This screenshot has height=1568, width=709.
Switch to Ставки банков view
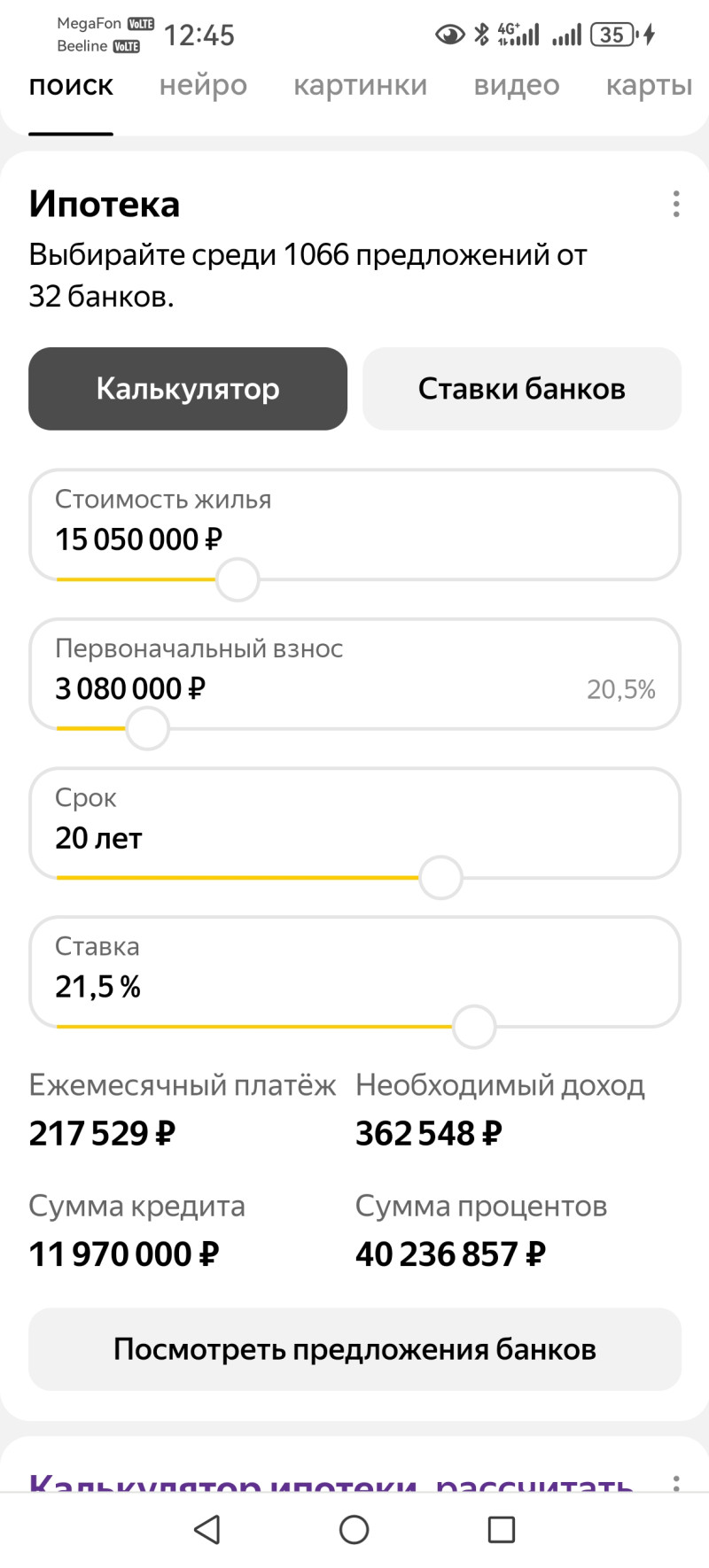point(522,389)
